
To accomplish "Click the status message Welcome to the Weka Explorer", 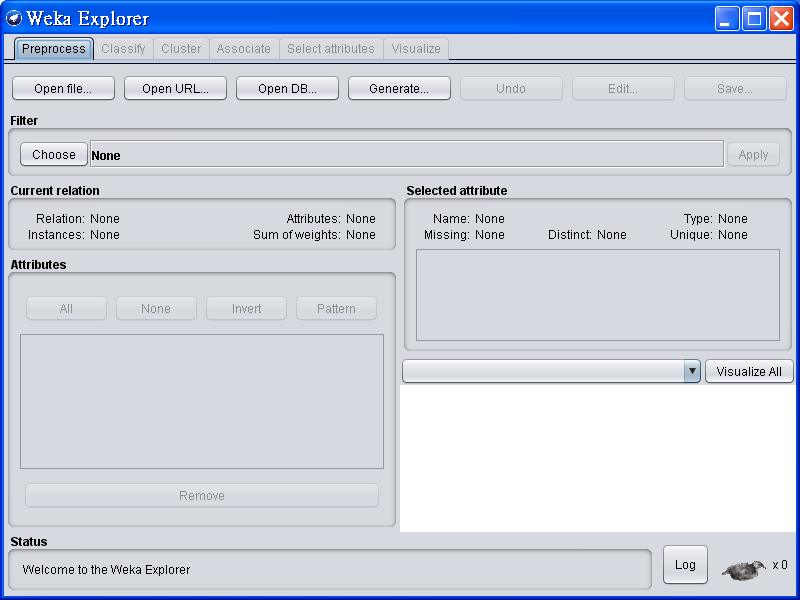I will click(106, 569).
